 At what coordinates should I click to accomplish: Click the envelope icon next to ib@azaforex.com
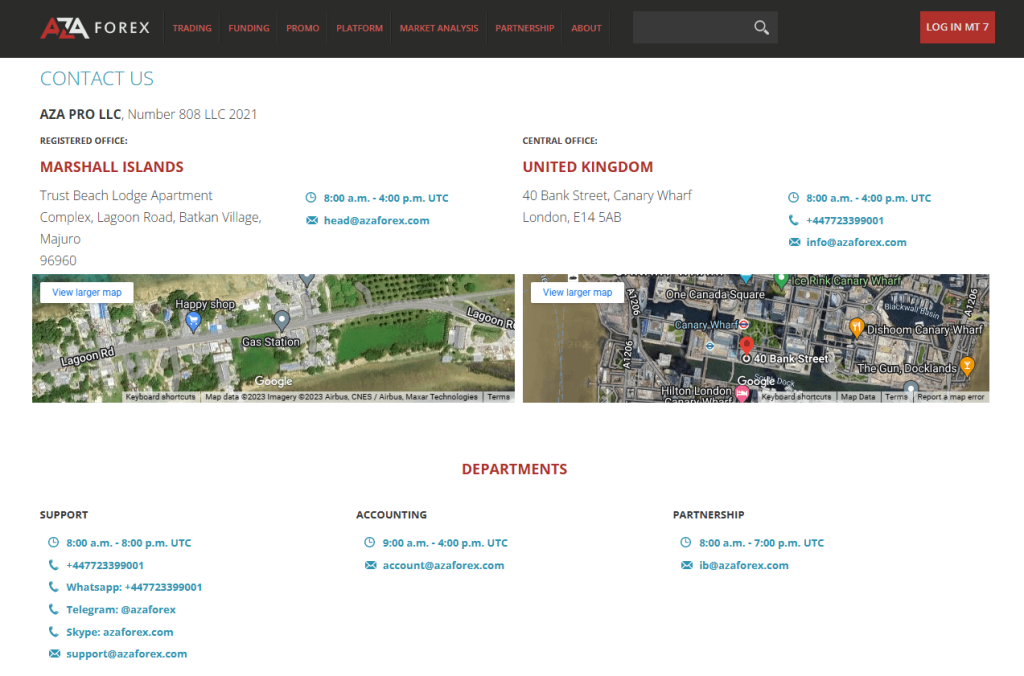coord(686,565)
